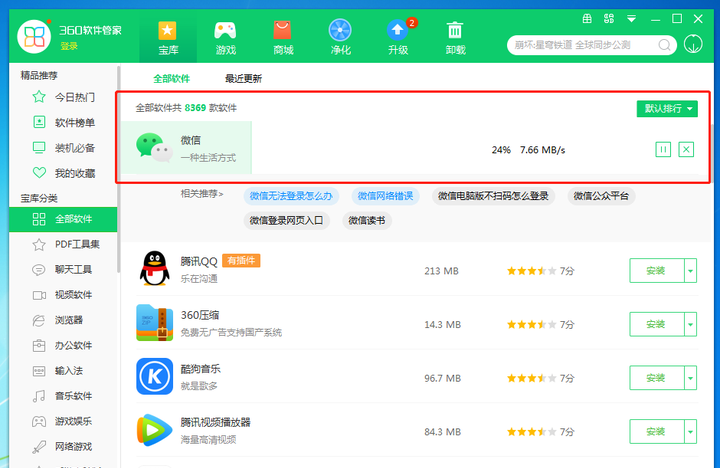Viewport: 720px width, 468px height.
Task: Install 360压缩
Action: (x=657, y=324)
